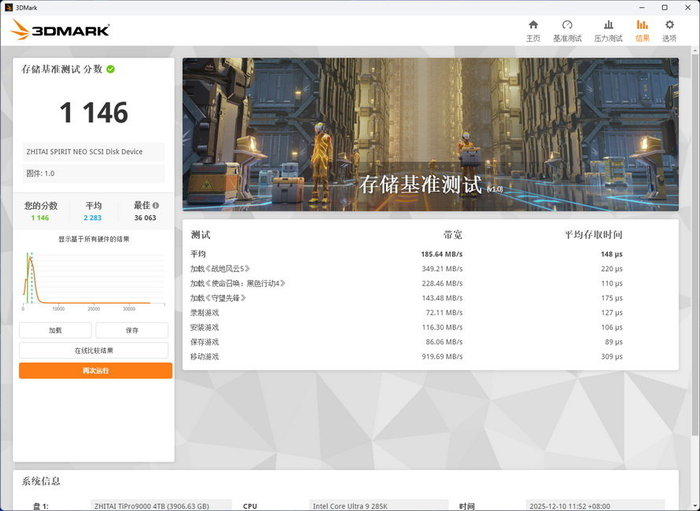This screenshot has width=700, height=511.
Task: Click the Intel Core Ultra 9 285K CPU field
Action: tap(379, 506)
